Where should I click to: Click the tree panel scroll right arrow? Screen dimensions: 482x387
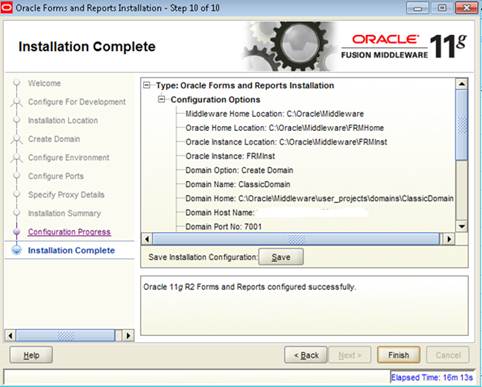449,239
